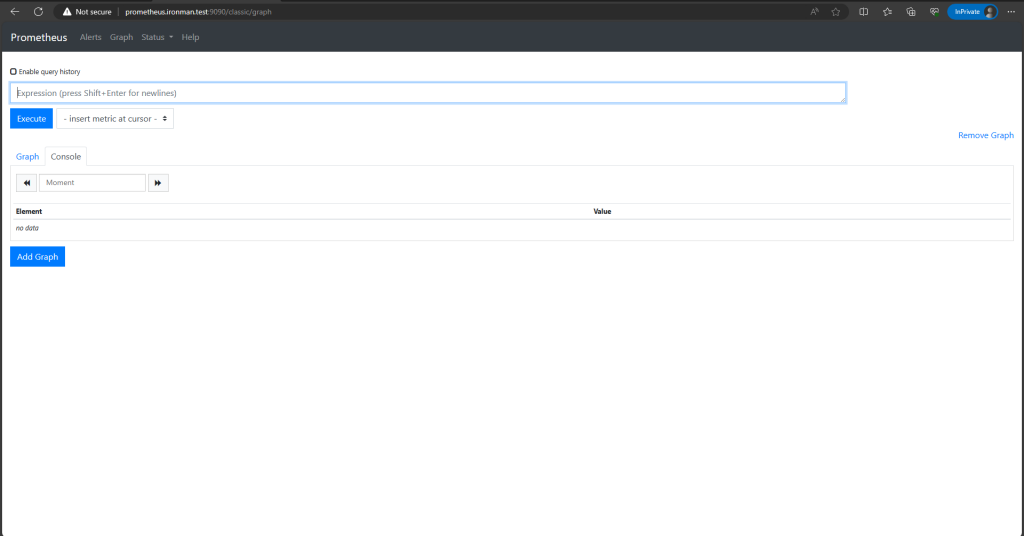The width and height of the screenshot is (1024, 536).
Task: Enable query history checkbox
Action: tap(13, 72)
